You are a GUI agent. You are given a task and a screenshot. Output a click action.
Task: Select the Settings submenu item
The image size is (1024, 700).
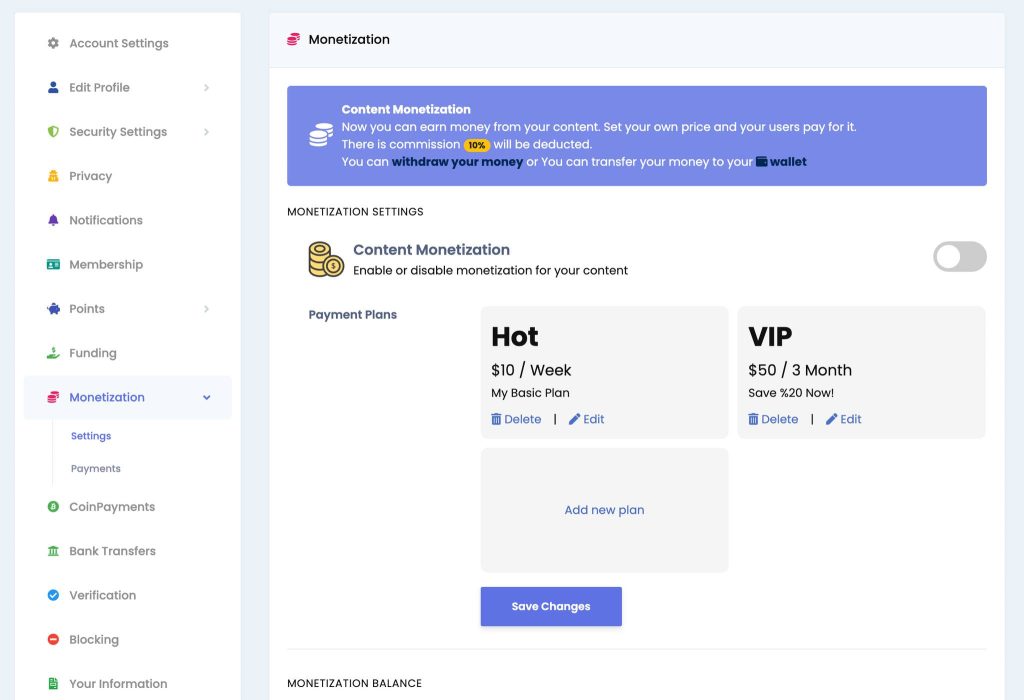[91, 436]
